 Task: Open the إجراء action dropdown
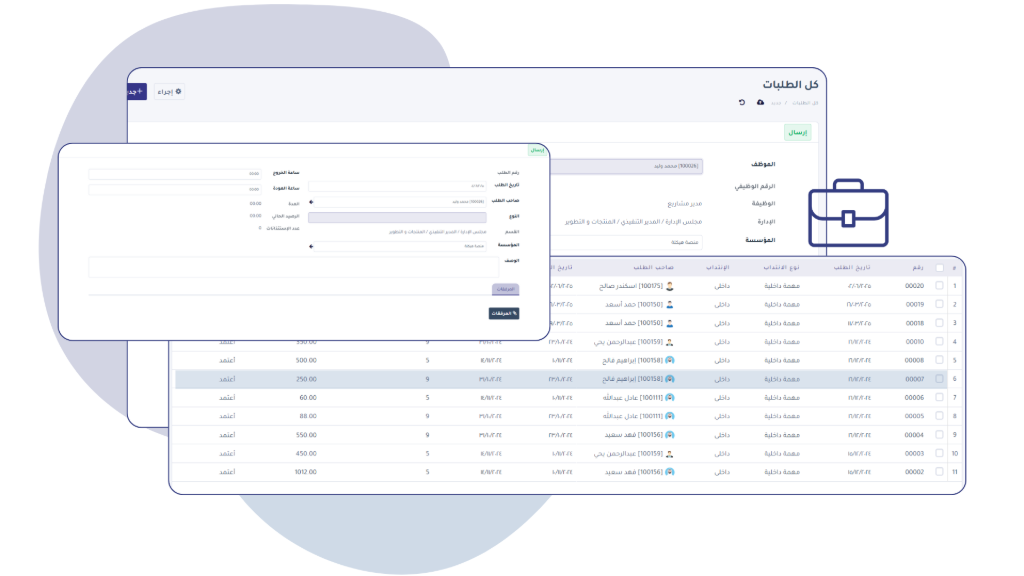coord(168,92)
